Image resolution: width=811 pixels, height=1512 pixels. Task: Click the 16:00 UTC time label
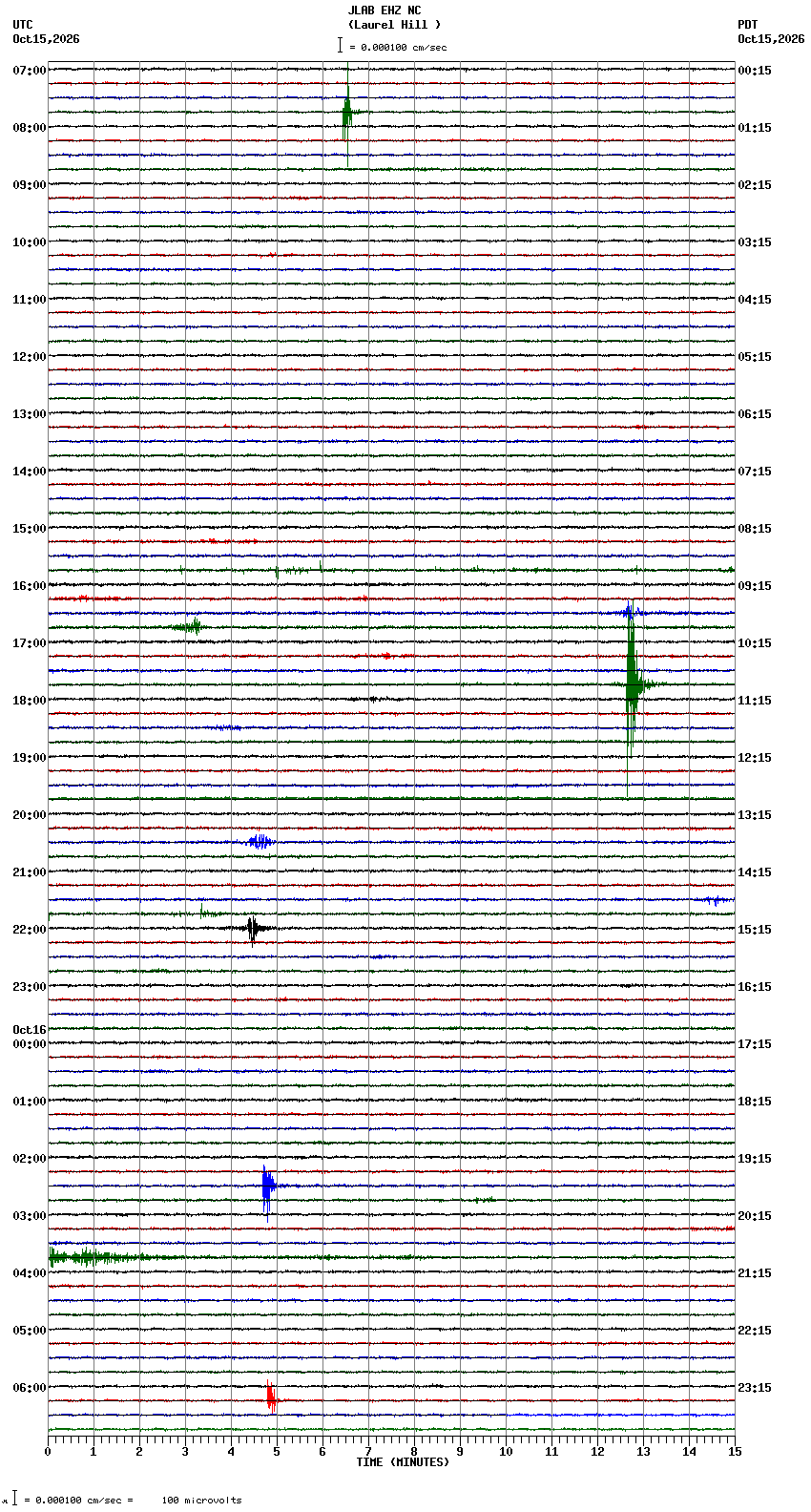[30, 586]
